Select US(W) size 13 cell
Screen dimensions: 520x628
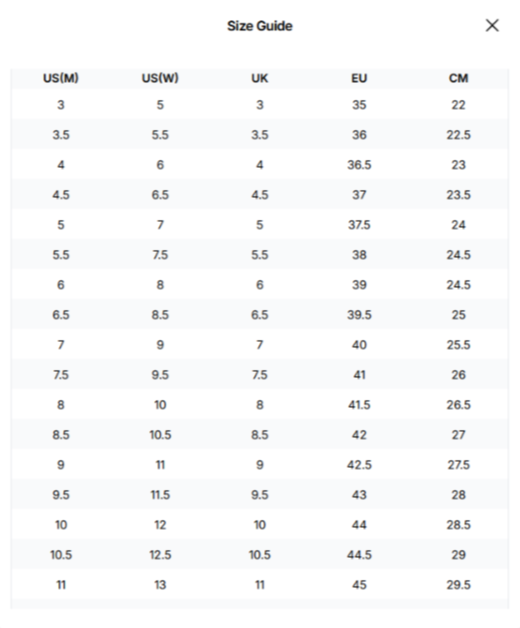(160, 585)
